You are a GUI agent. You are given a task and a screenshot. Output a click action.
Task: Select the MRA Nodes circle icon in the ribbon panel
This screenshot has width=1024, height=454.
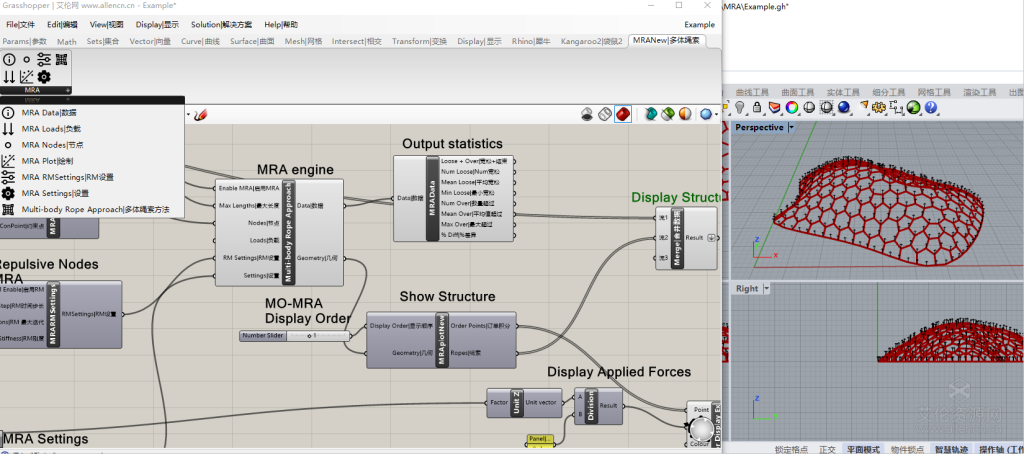pos(26,59)
